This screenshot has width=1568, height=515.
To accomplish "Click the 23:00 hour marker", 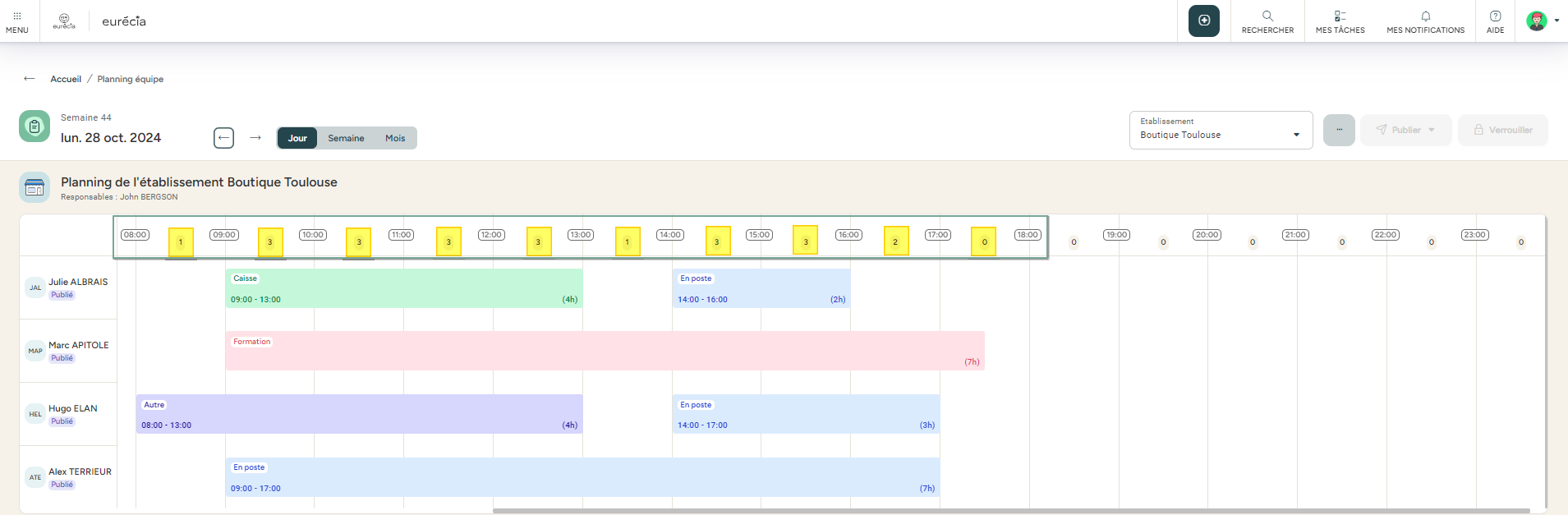I will click(x=1475, y=235).
